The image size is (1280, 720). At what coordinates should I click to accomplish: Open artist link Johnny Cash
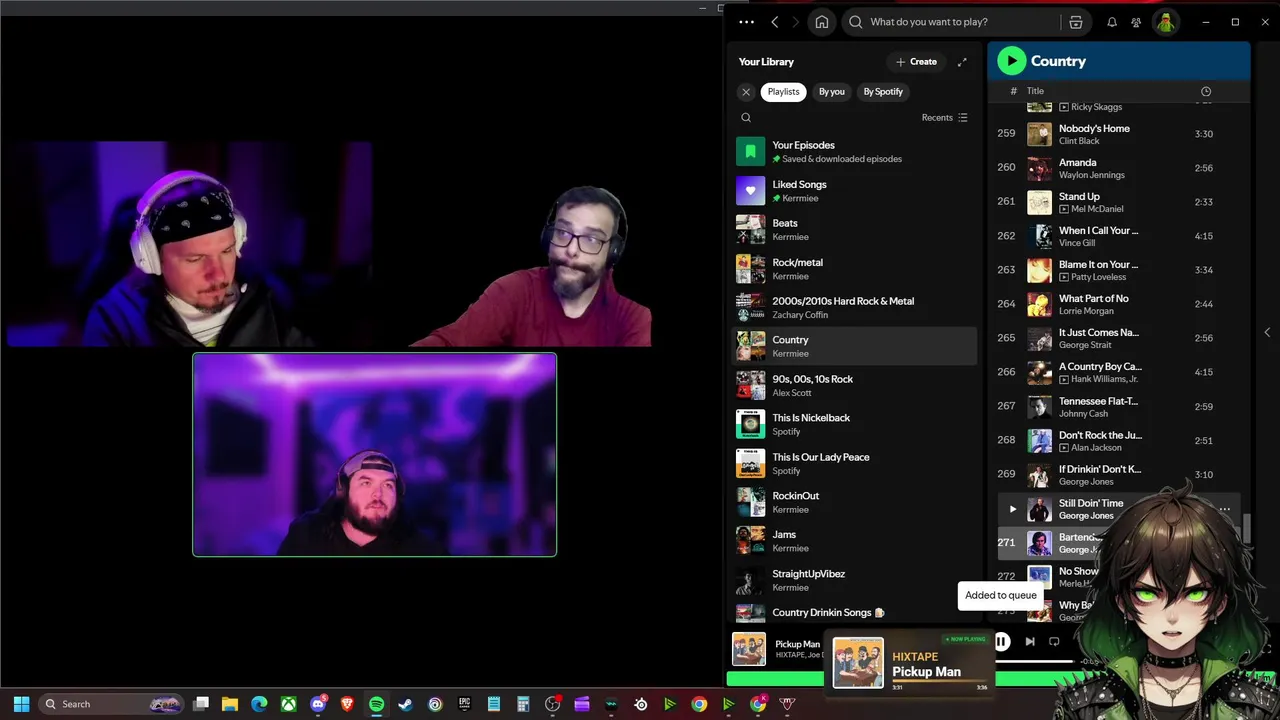1083,414
